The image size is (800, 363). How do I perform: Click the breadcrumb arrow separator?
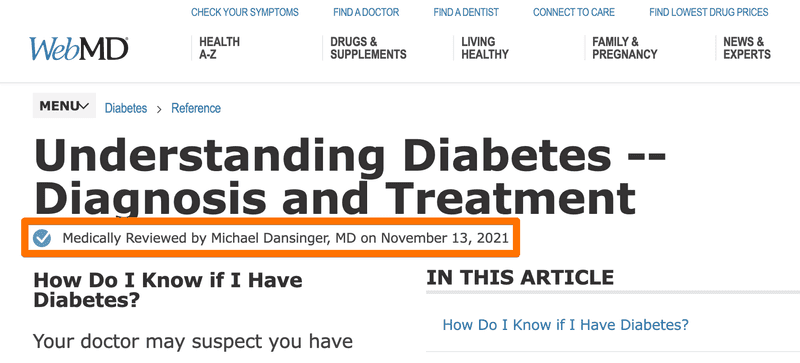(159, 109)
